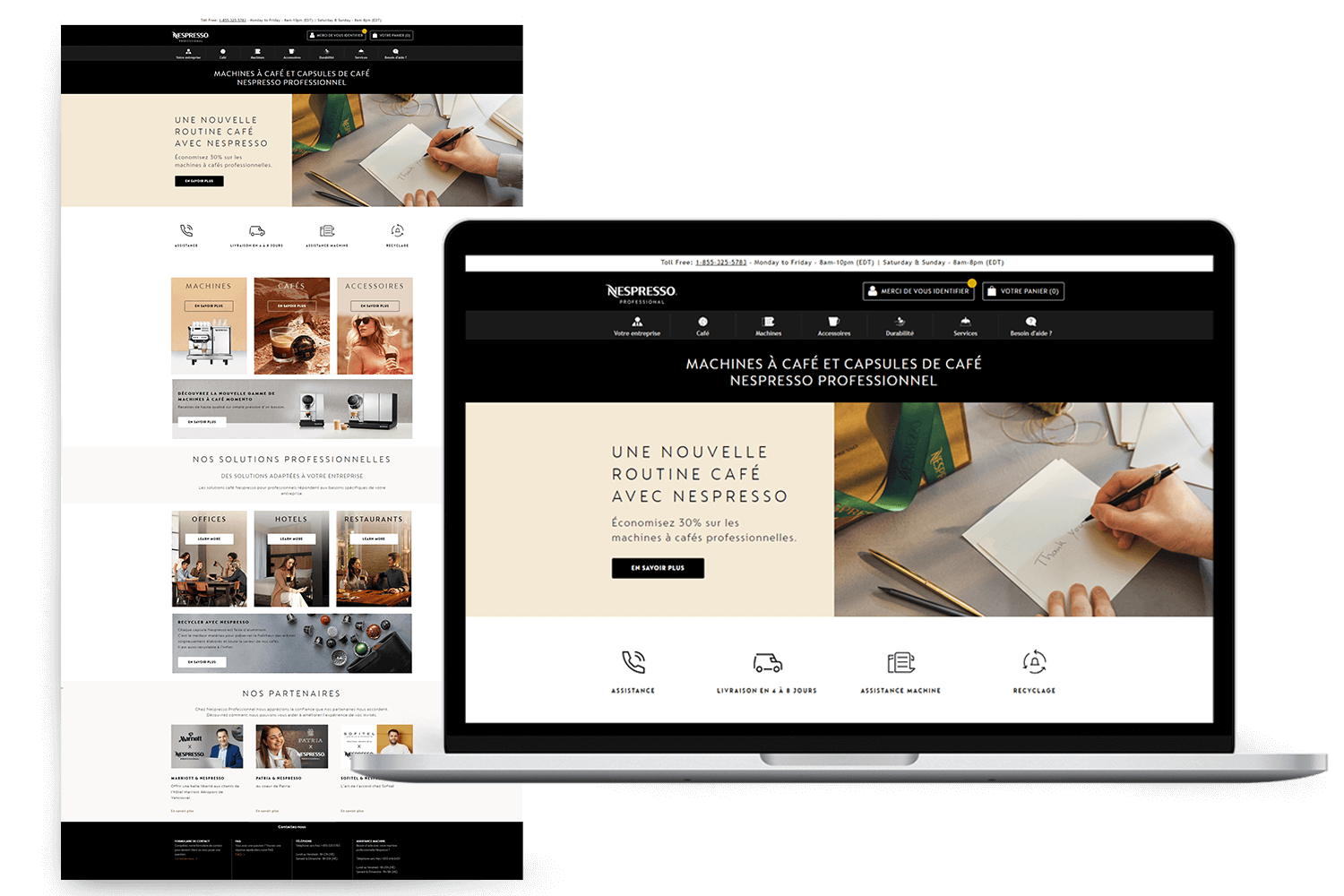Open Votre panier (0) in full-page view
Image resolution: width=1344 pixels, height=896 pixels.
coord(392,36)
